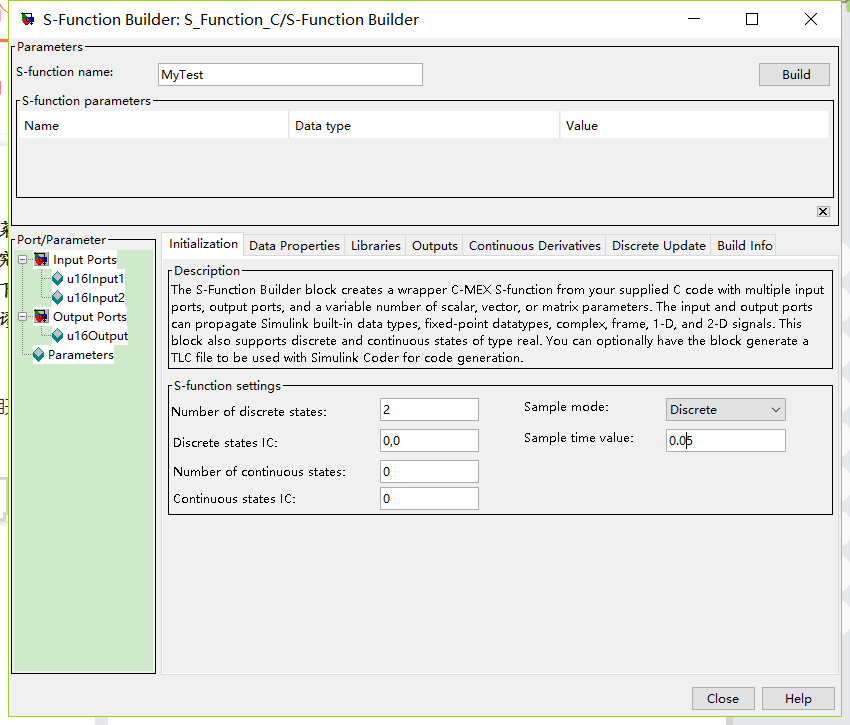The width and height of the screenshot is (850, 725).
Task: Select u16Output in the port tree
Action: (98, 336)
